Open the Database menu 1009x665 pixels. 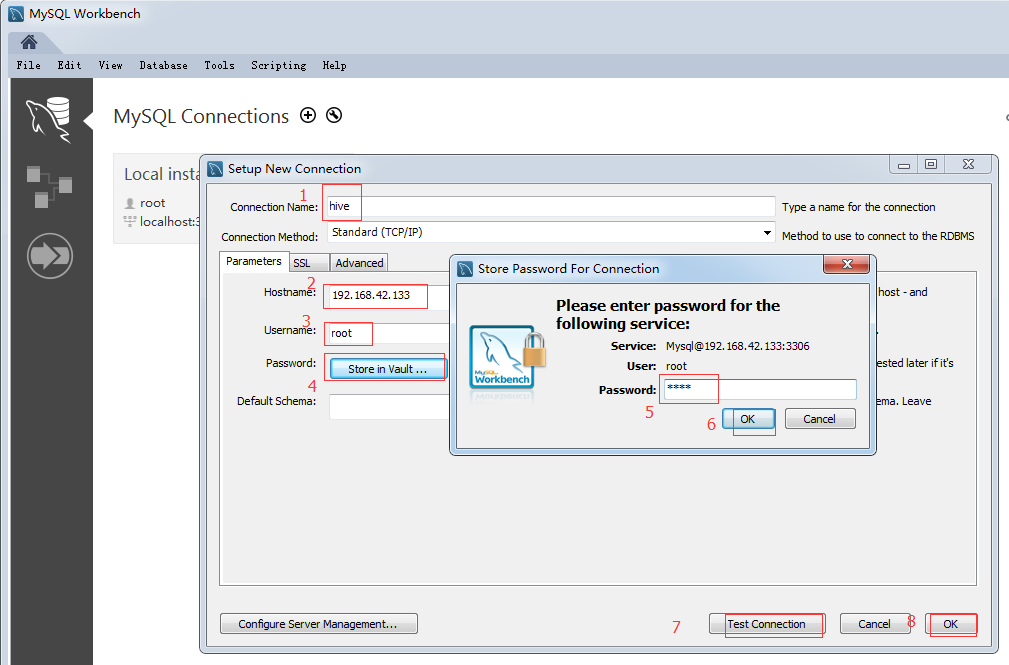pyautogui.click(x=163, y=65)
